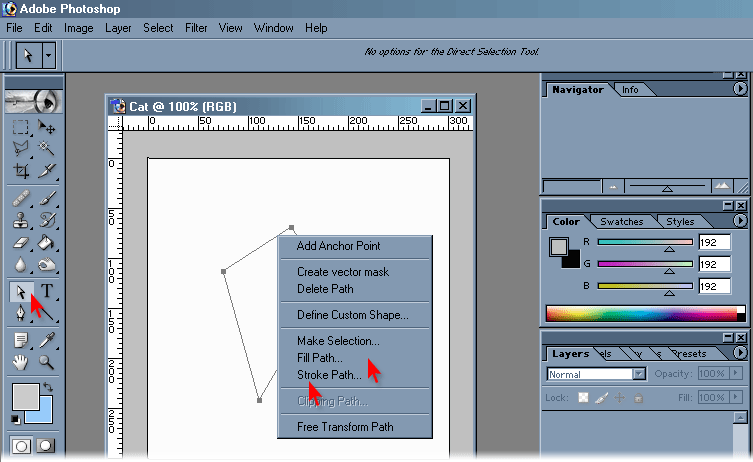Screen dimensions: 753x462
Task: Open the Navigator palette options menu
Action: pos(740,88)
